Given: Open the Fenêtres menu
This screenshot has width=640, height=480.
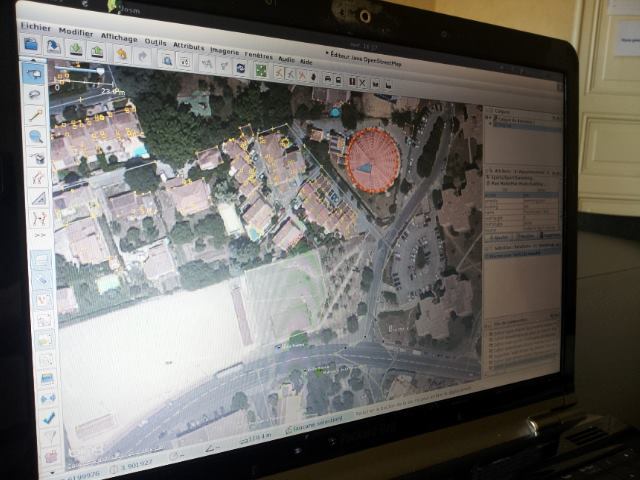Looking at the screenshot, I should [258, 55].
